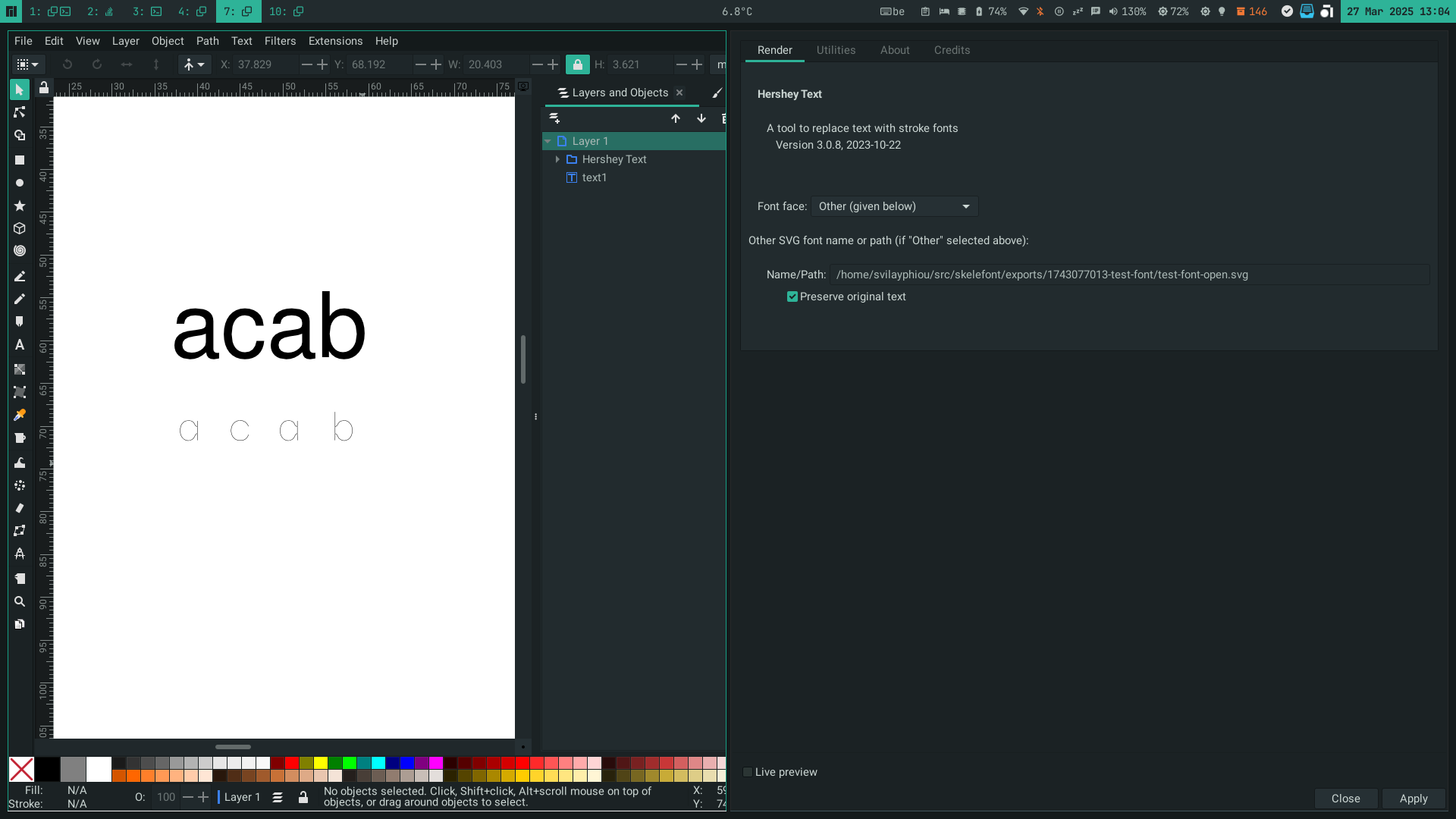Enable the Live preview checkbox

tap(748, 772)
